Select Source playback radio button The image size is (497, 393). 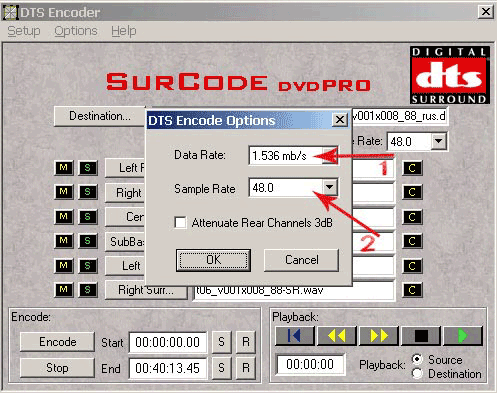point(417,359)
